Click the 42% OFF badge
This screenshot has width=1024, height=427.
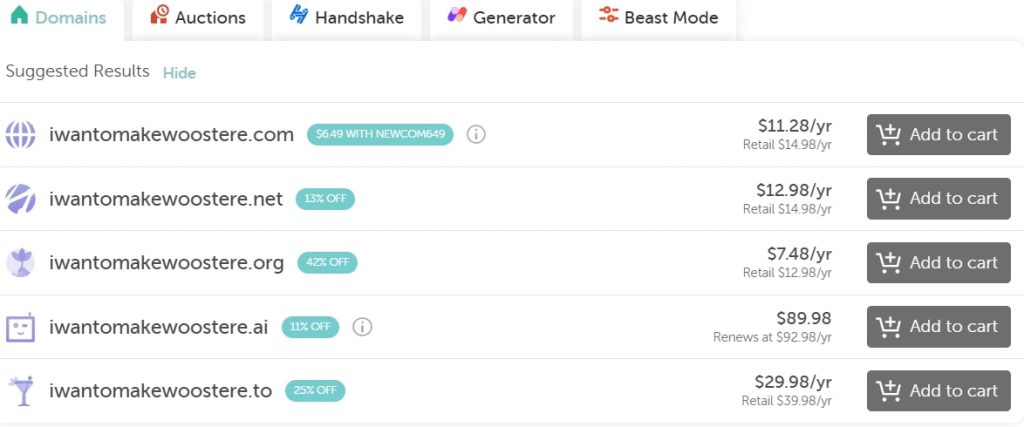(x=326, y=263)
